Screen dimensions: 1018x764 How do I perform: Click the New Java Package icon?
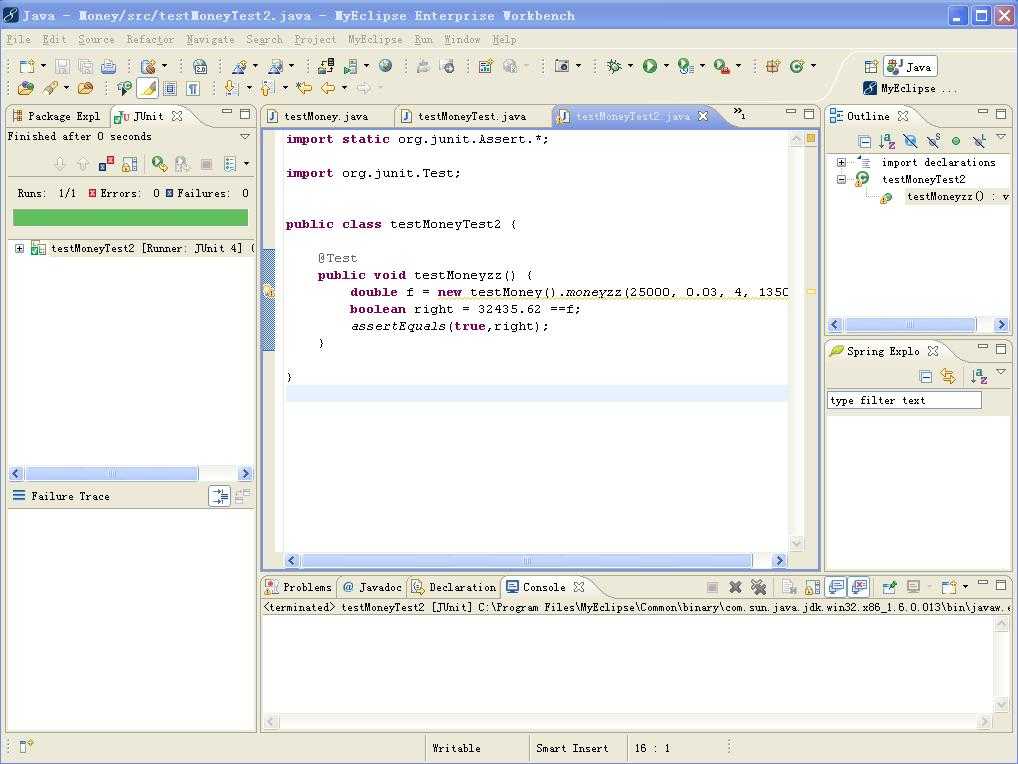773,66
